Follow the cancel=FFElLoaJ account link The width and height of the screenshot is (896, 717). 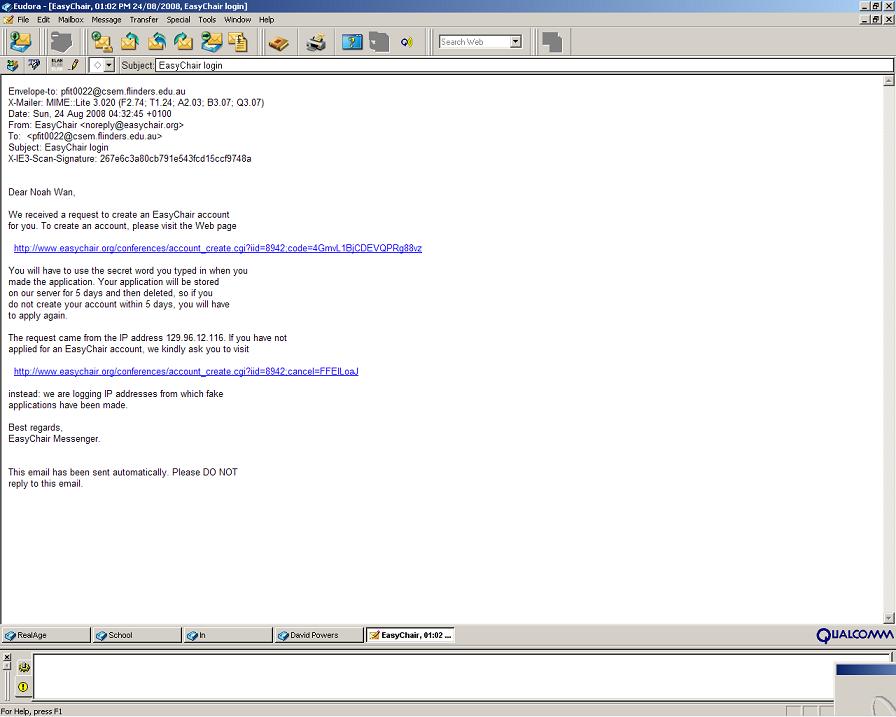(x=186, y=371)
